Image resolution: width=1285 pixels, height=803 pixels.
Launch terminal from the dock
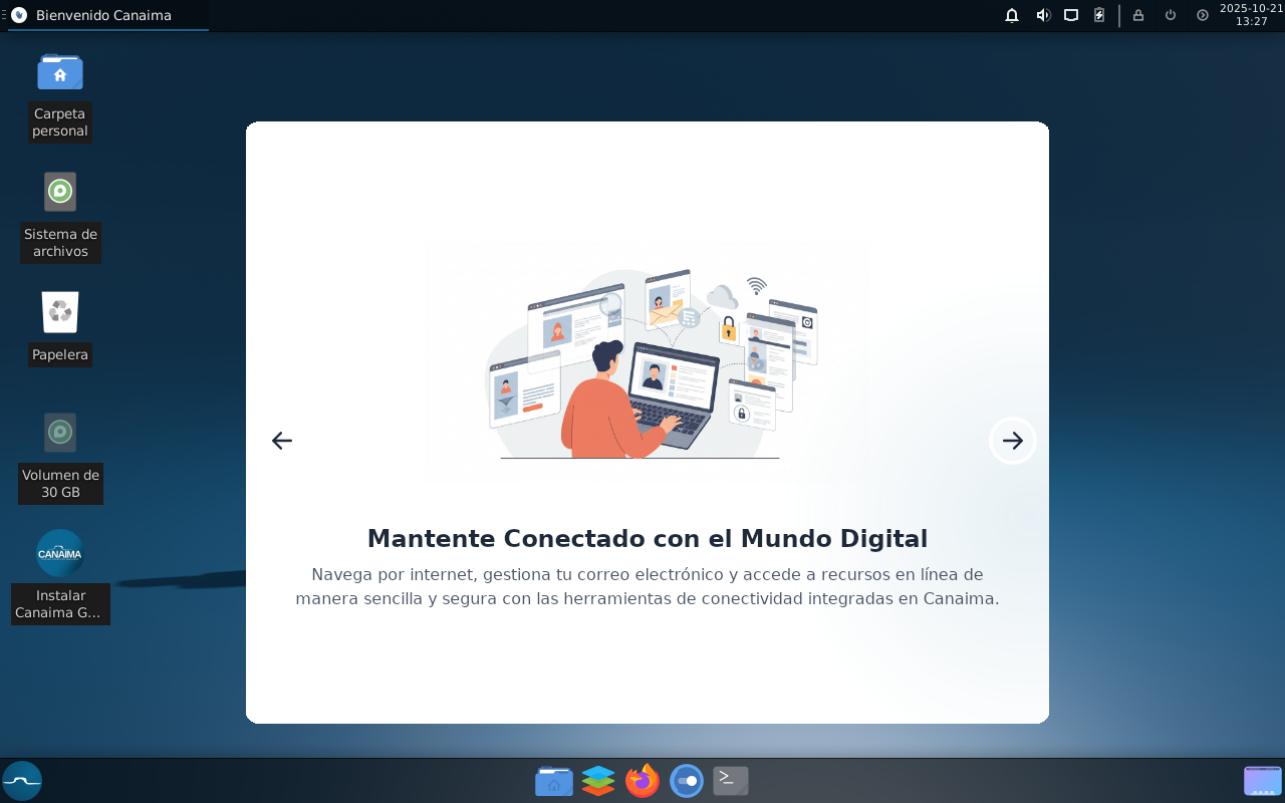pos(730,781)
